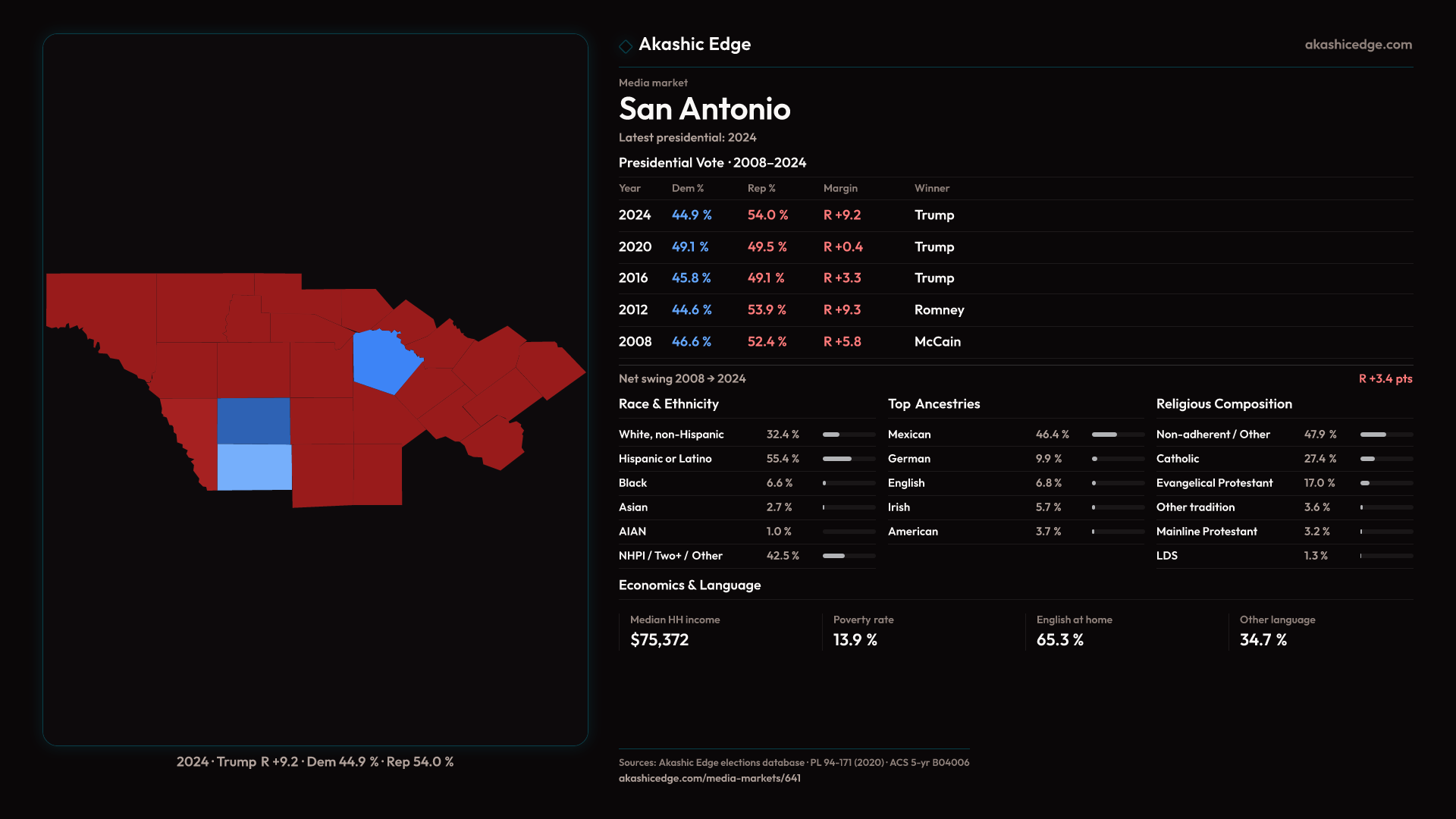This screenshot has width=1456, height=819.
Task: Click the Hispanic or Latino percentage bar
Action: [x=848, y=459]
